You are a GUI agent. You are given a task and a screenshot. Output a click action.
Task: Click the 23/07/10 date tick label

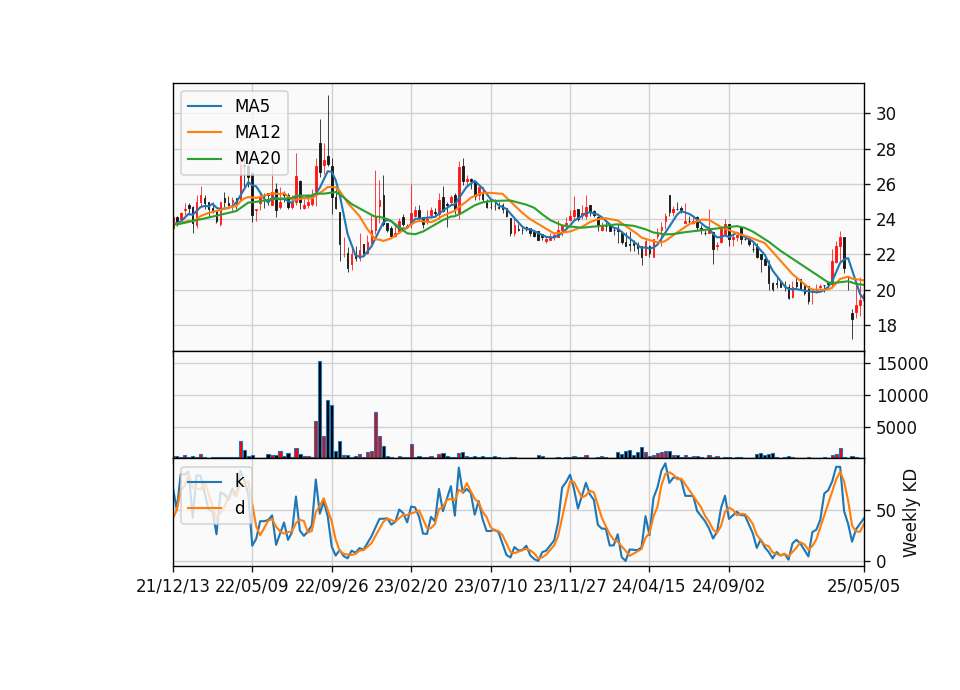pos(490,586)
